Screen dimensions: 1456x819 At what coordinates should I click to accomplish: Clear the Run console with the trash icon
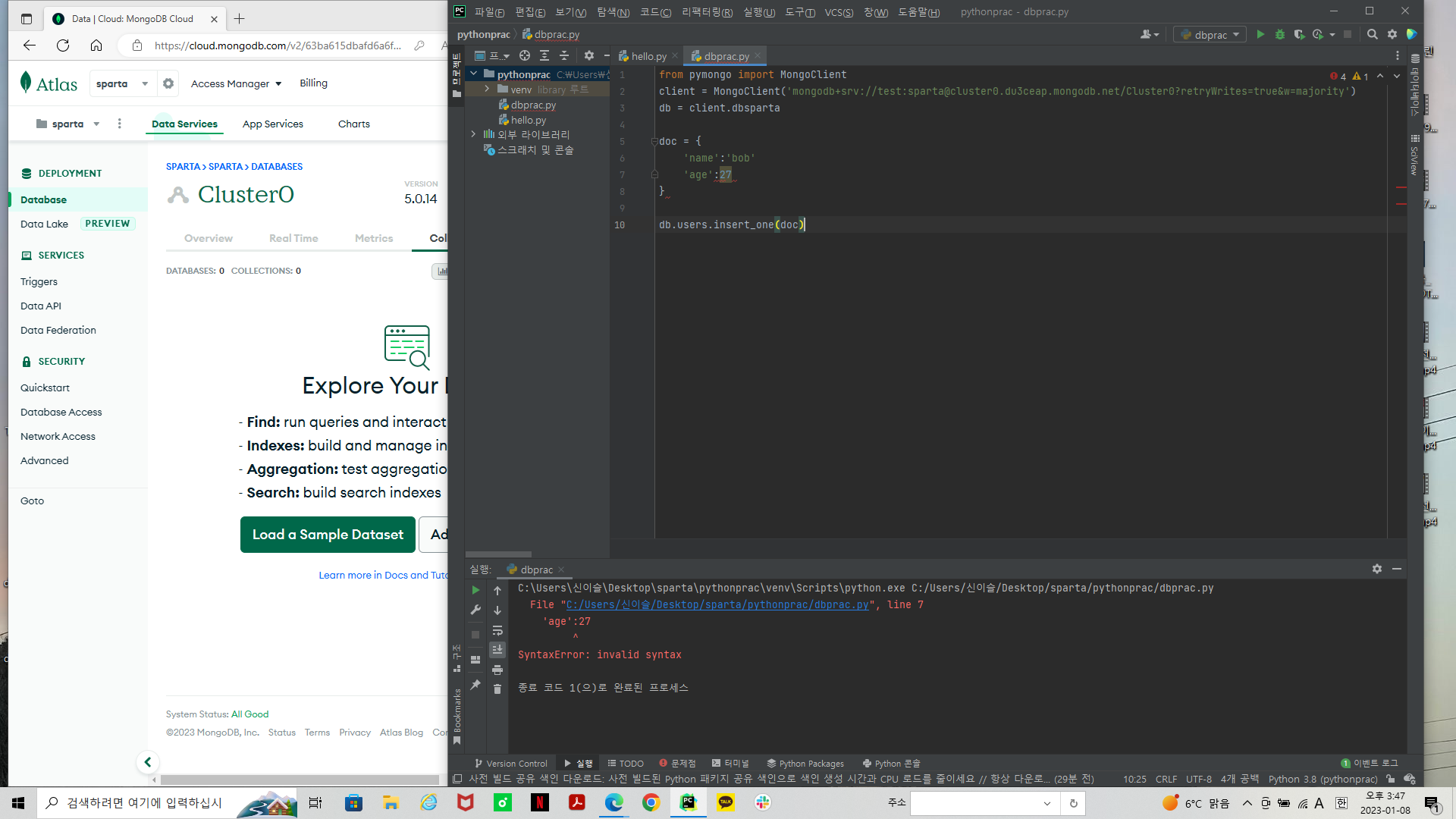497,689
